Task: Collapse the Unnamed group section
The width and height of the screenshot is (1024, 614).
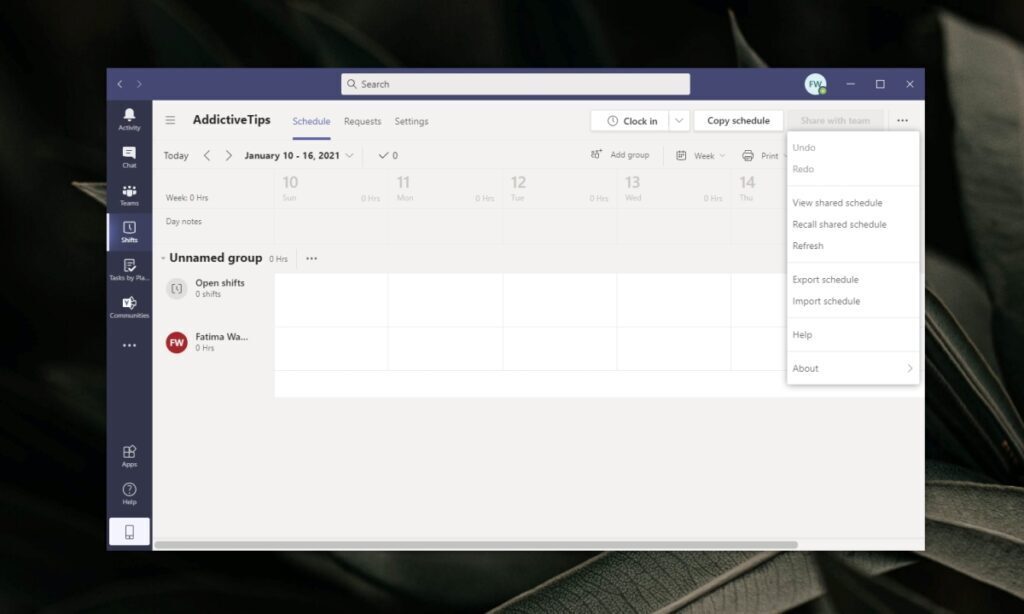Action: pyautogui.click(x=162, y=258)
